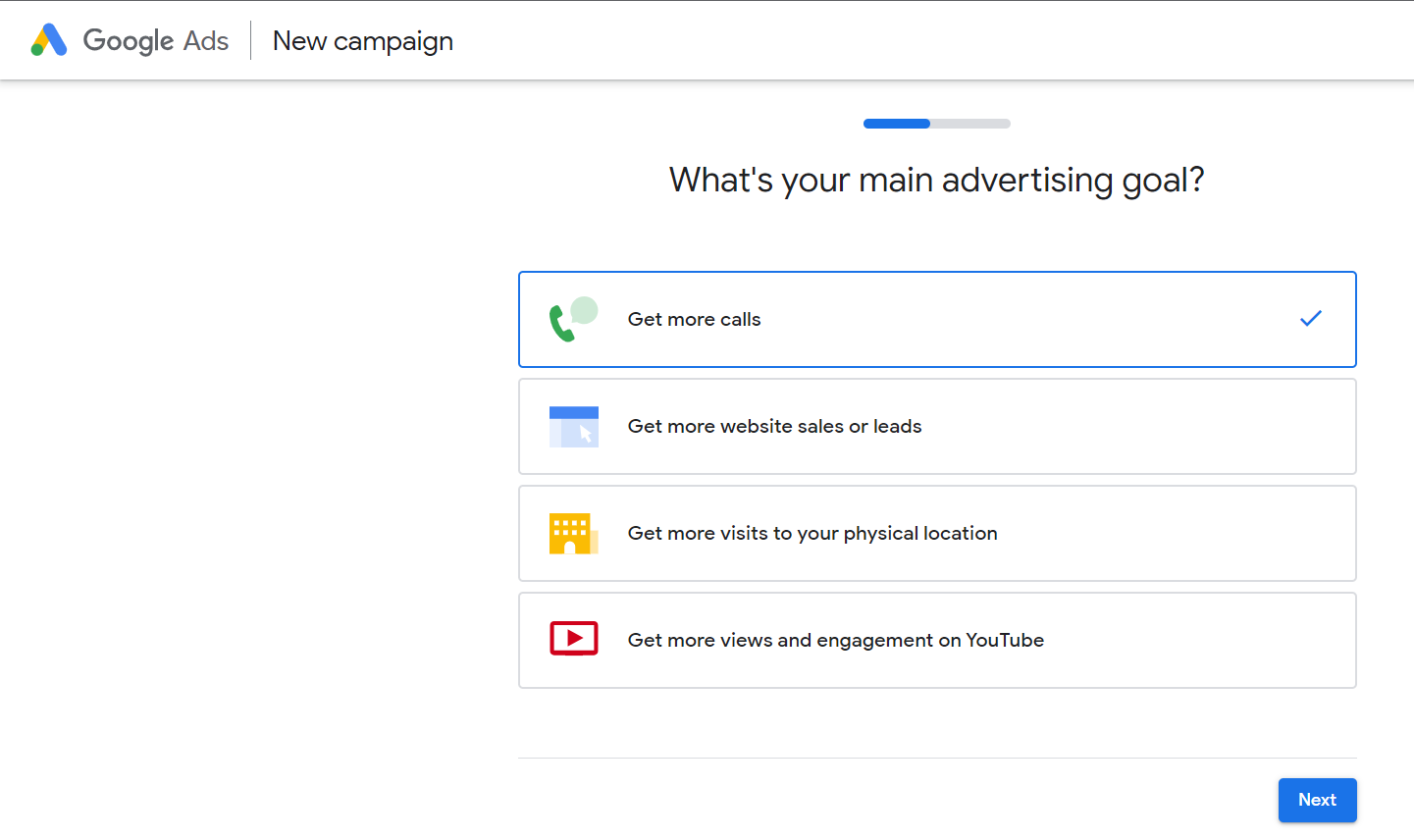Pick Get more visits to your physical location
This screenshot has height=840, width=1414.
tap(812, 534)
